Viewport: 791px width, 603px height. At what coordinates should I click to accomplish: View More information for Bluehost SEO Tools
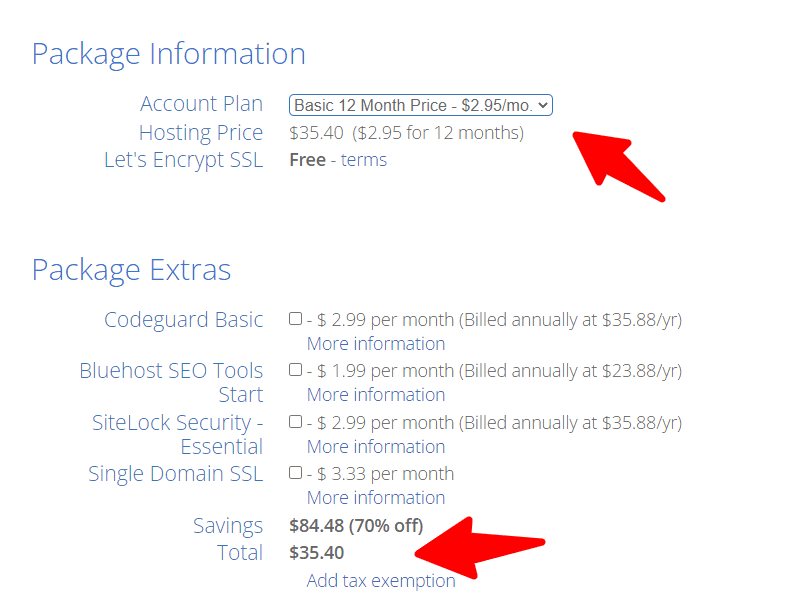(376, 395)
